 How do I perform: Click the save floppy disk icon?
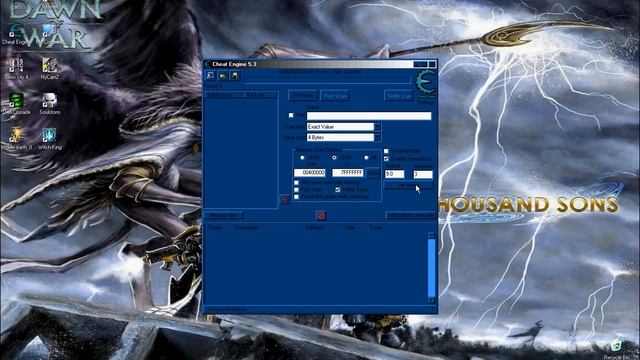(235, 76)
